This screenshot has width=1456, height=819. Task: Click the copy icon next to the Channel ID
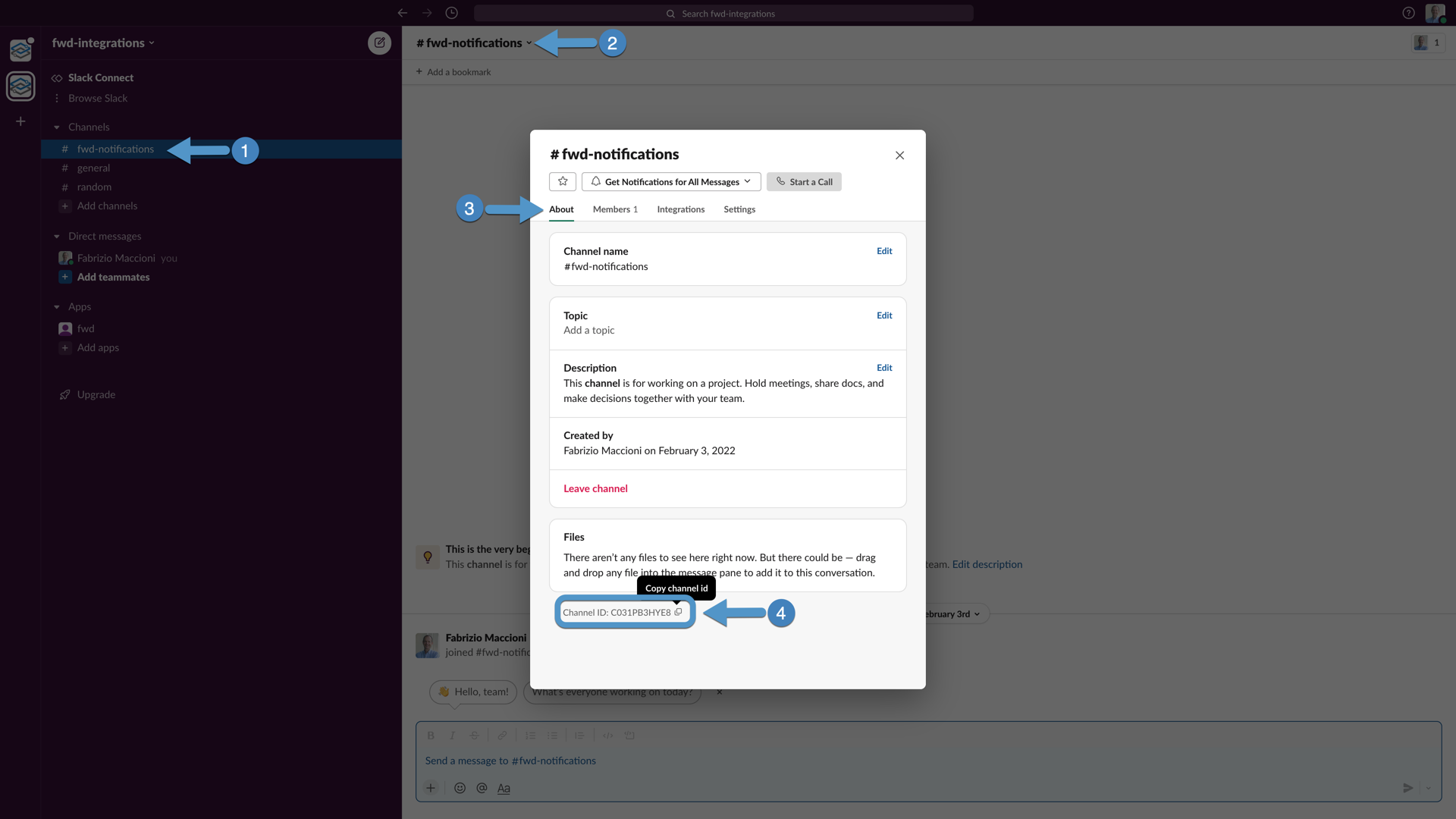679,612
